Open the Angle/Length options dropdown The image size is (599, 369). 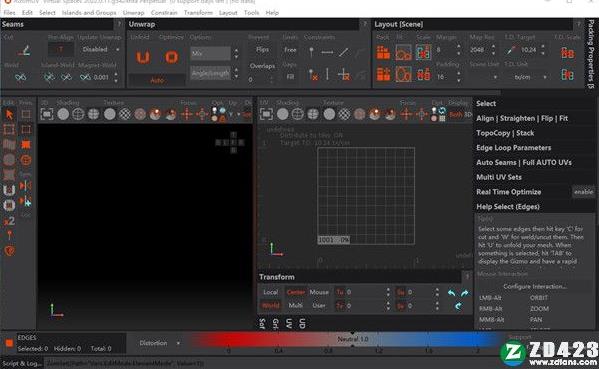pyautogui.click(x=210, y=73)
